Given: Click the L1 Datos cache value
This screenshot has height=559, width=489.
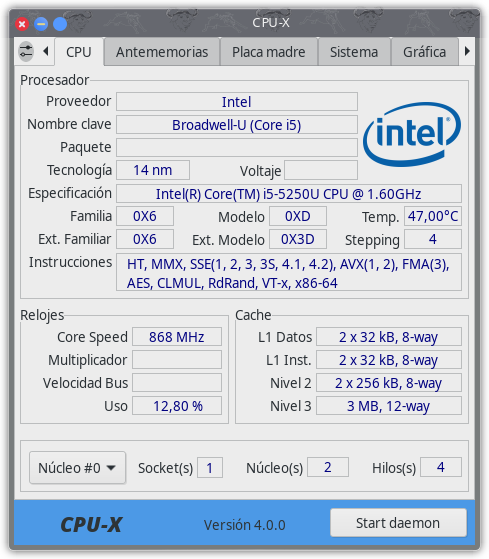Looking at the screenshot, I should coord(389,337).
